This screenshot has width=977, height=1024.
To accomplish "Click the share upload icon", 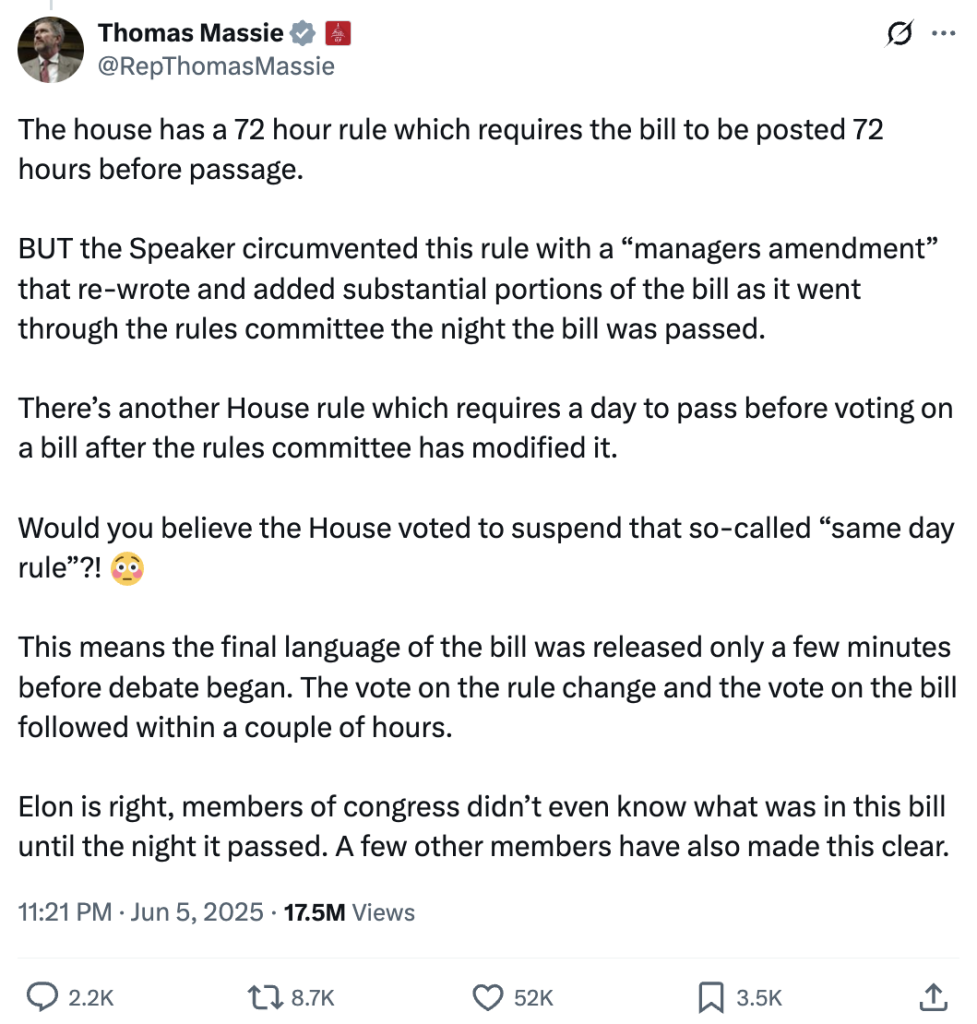I will pyautogui.click(x=935, y=997).
